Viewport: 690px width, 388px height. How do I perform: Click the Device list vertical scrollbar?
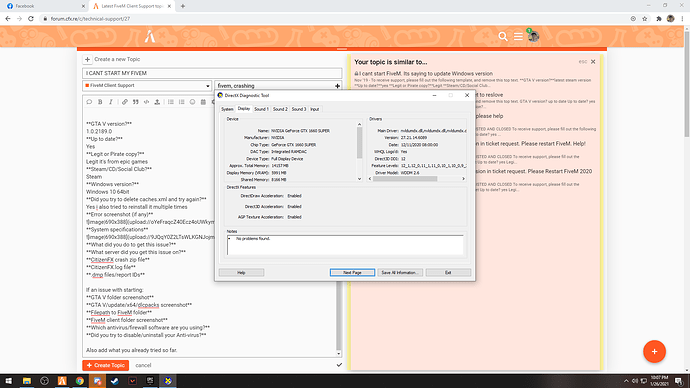(x=360, y=143)
